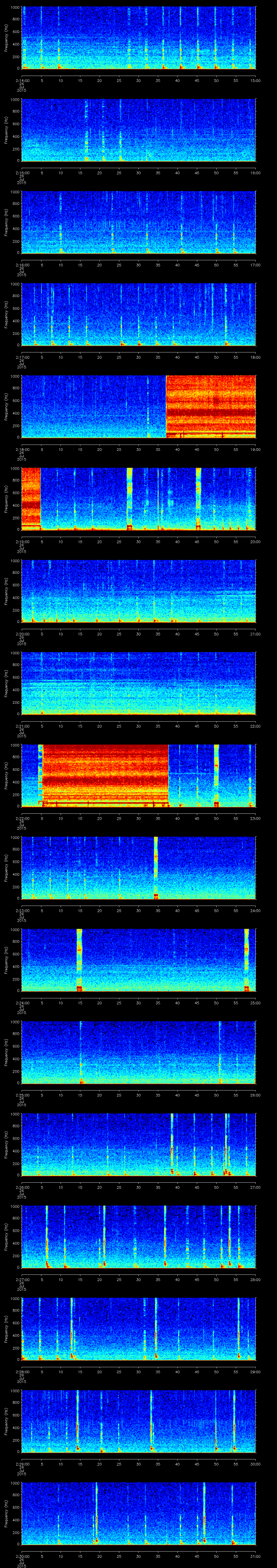Select the spectrogram panel starting at 2:14:00

click(139, 38)
